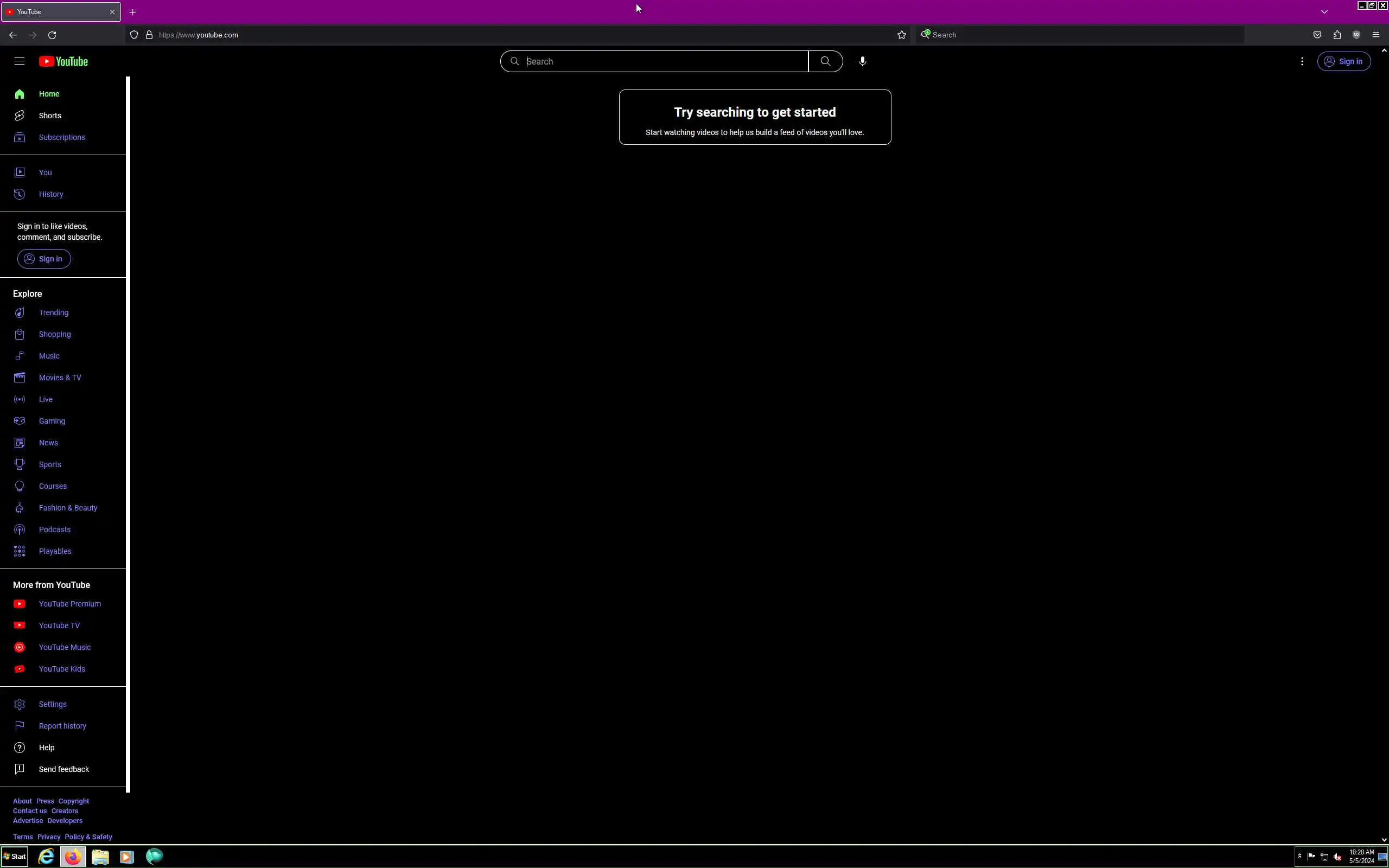Image resolution: width=1389 pixels, height=868 pixels.
Task: Expand Firefox list all tabs chevron
Action: click(1324, 11)
